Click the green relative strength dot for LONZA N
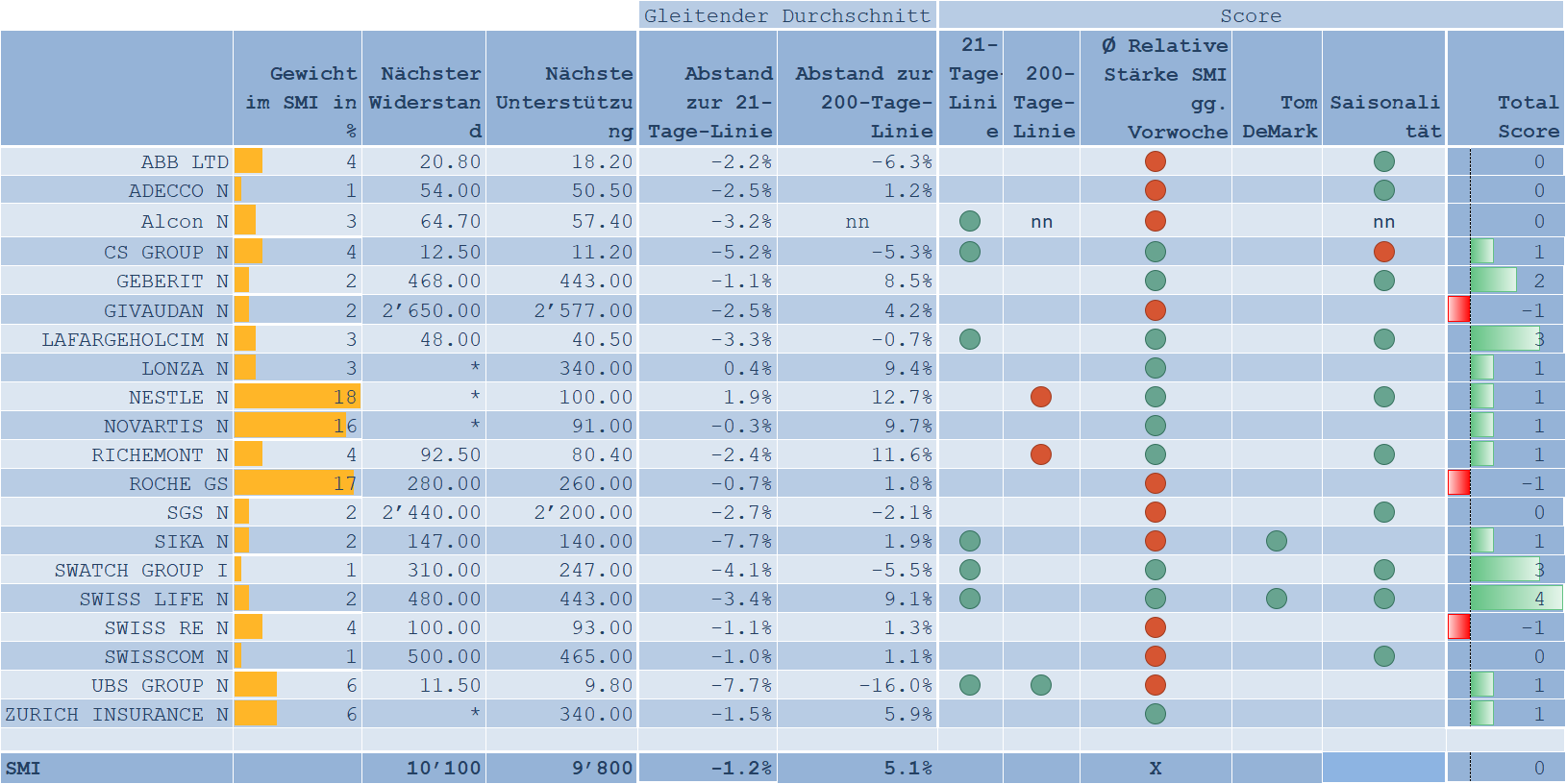 point(1155,368)
